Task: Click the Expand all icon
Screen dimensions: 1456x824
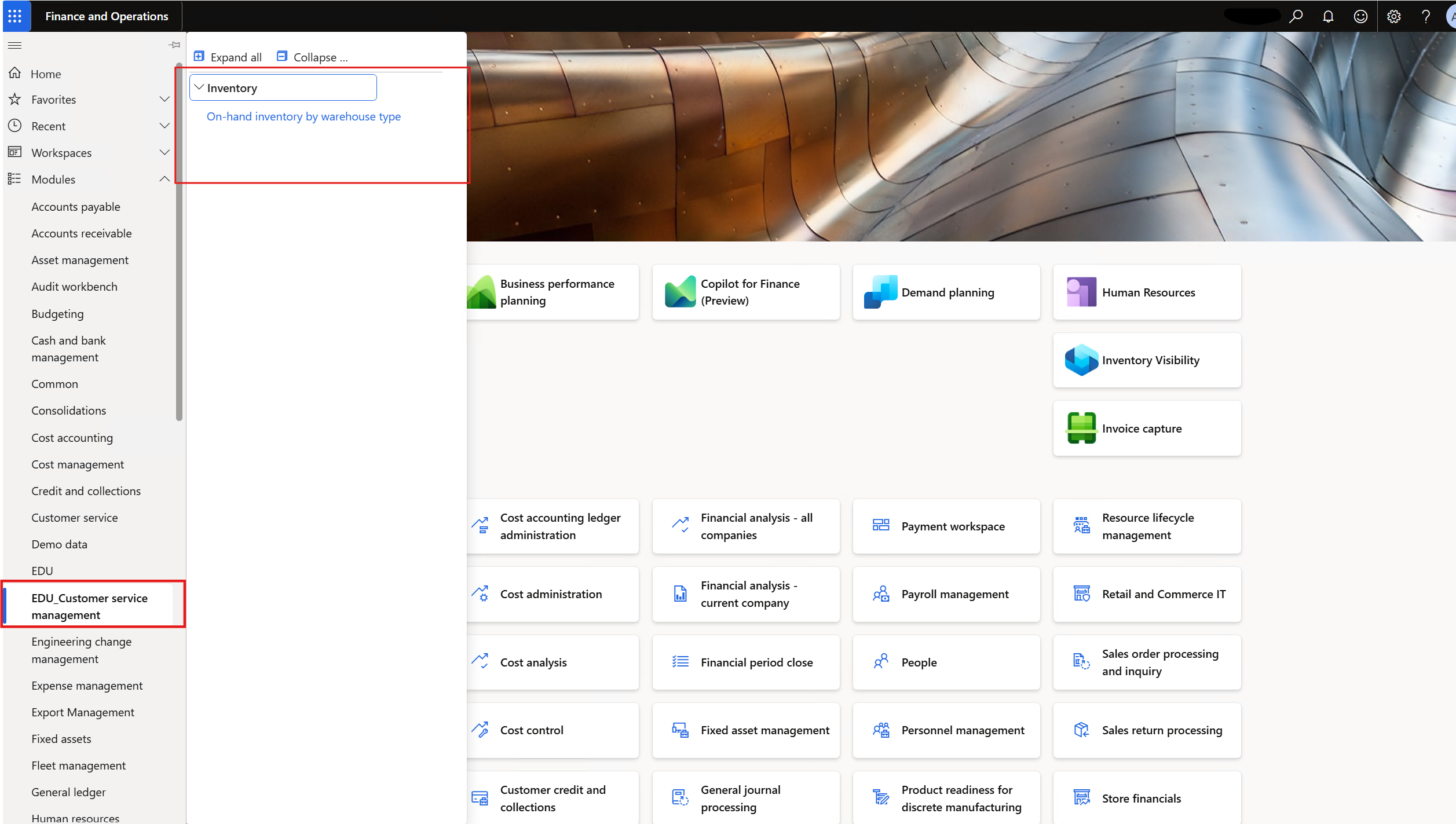Action: click(x=199, y=56)
